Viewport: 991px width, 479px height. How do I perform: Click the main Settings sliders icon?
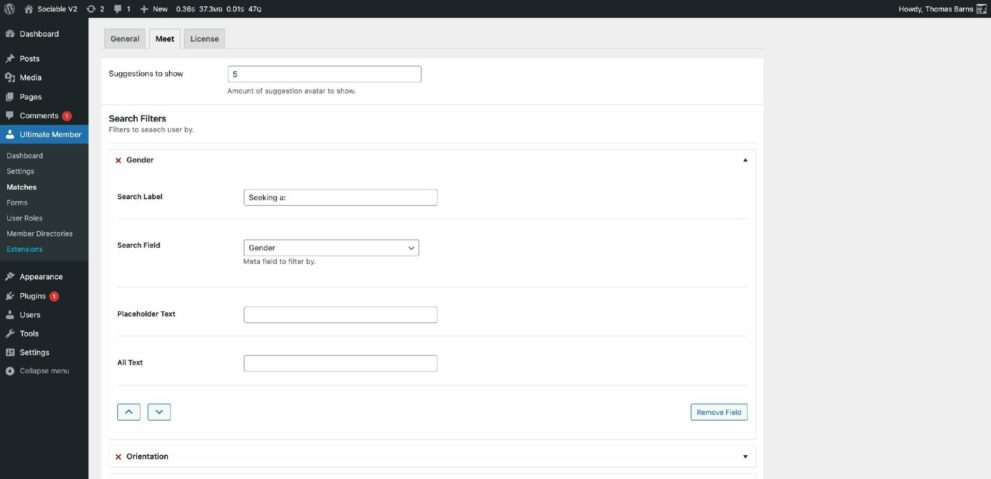pyautogui.click(x=9, y=353)
